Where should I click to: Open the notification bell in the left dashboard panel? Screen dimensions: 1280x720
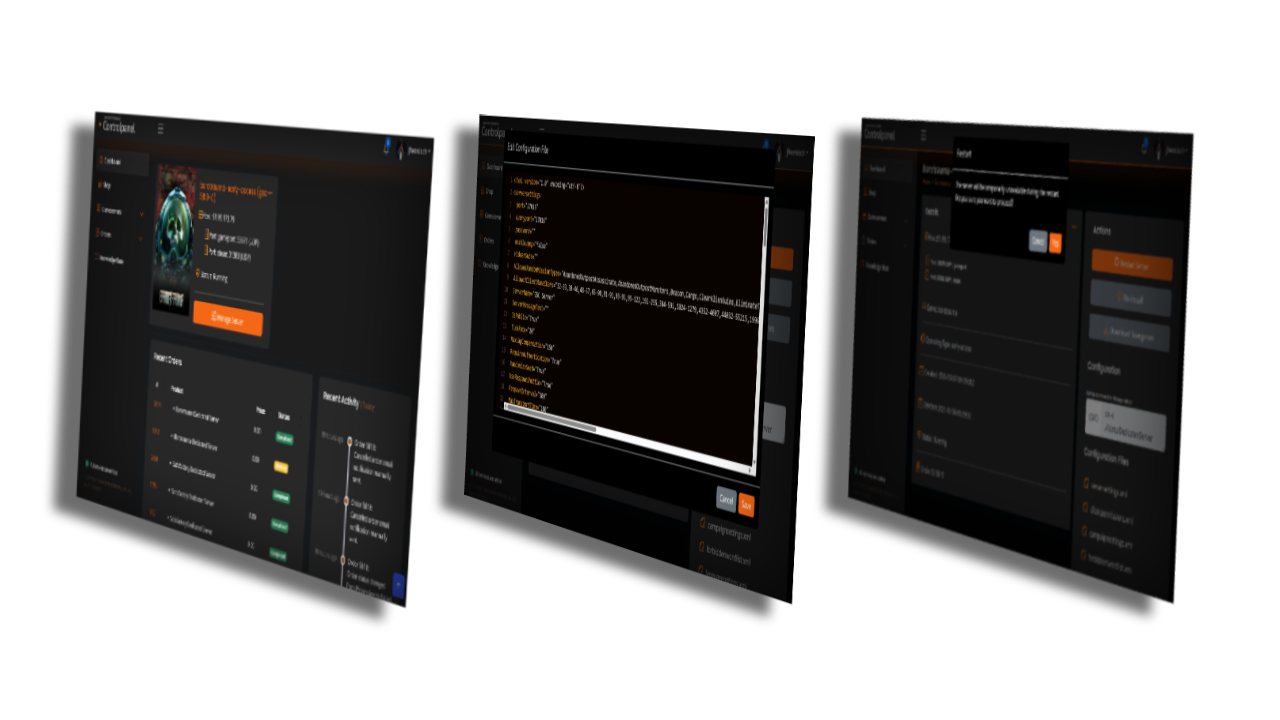pos(387,147)
